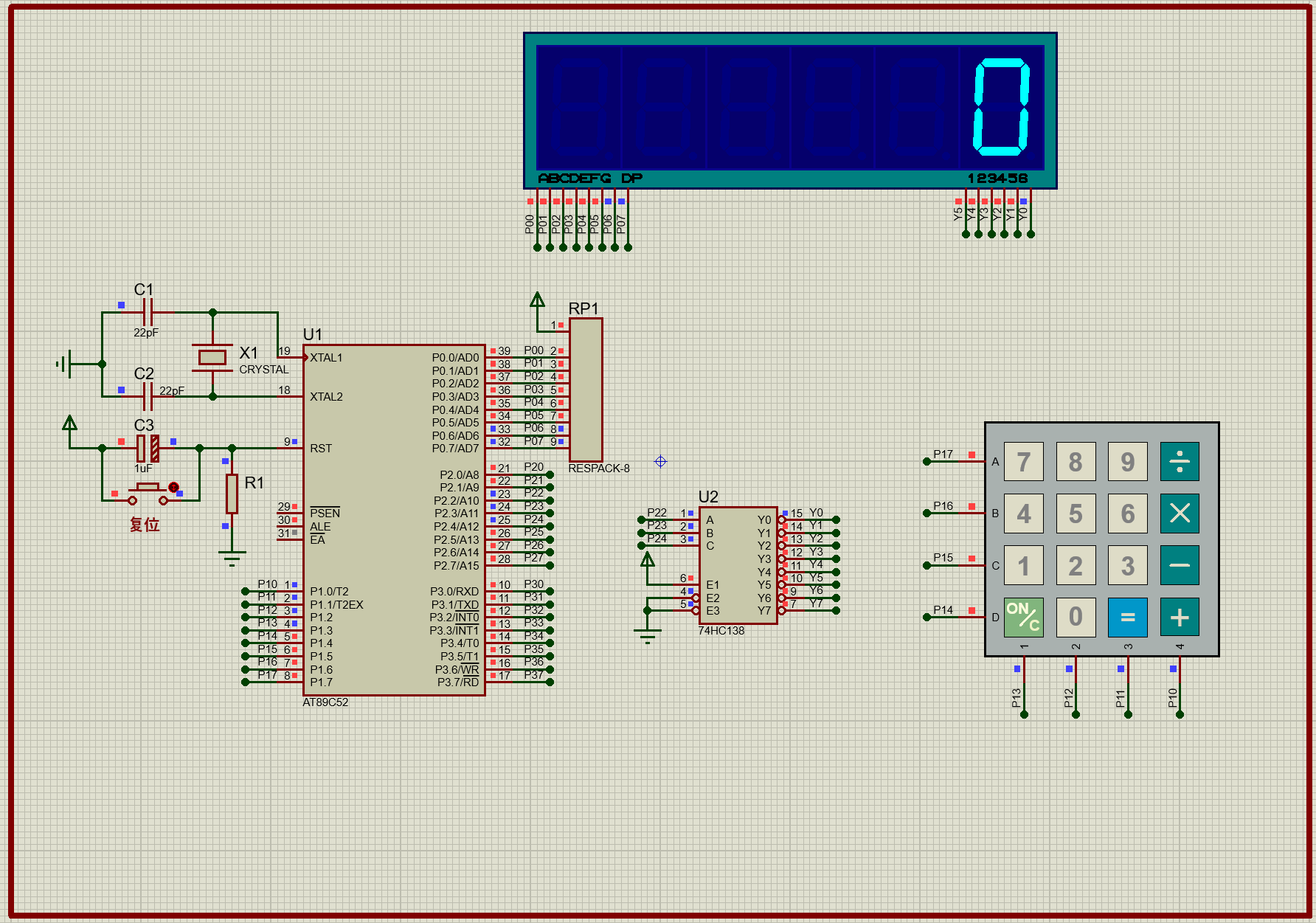1316x923 pixels.
Task: Select resistor R1 symbol
Action: (x=232, y=494)
